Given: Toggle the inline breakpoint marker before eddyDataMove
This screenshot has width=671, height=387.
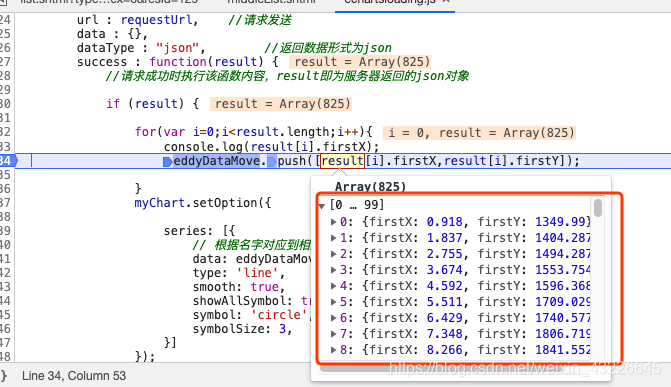Looking at the screenshot, I should tap(167, 161).
